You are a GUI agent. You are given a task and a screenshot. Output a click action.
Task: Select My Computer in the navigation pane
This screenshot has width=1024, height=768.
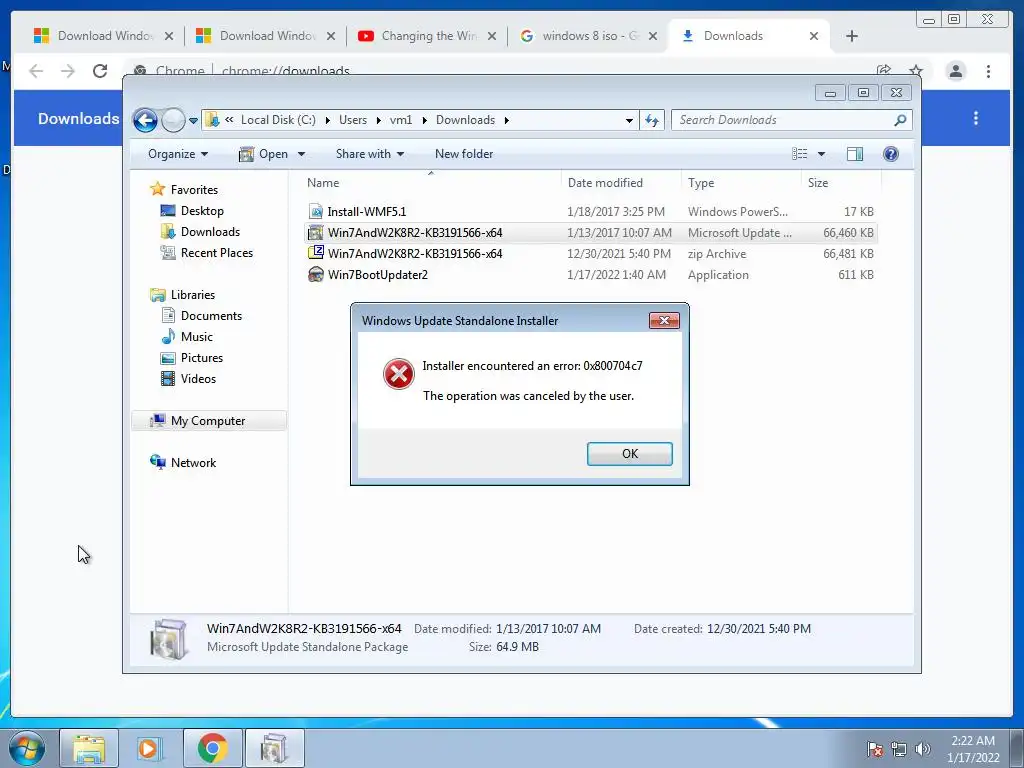pyautogui.click(x=208, y=421)
